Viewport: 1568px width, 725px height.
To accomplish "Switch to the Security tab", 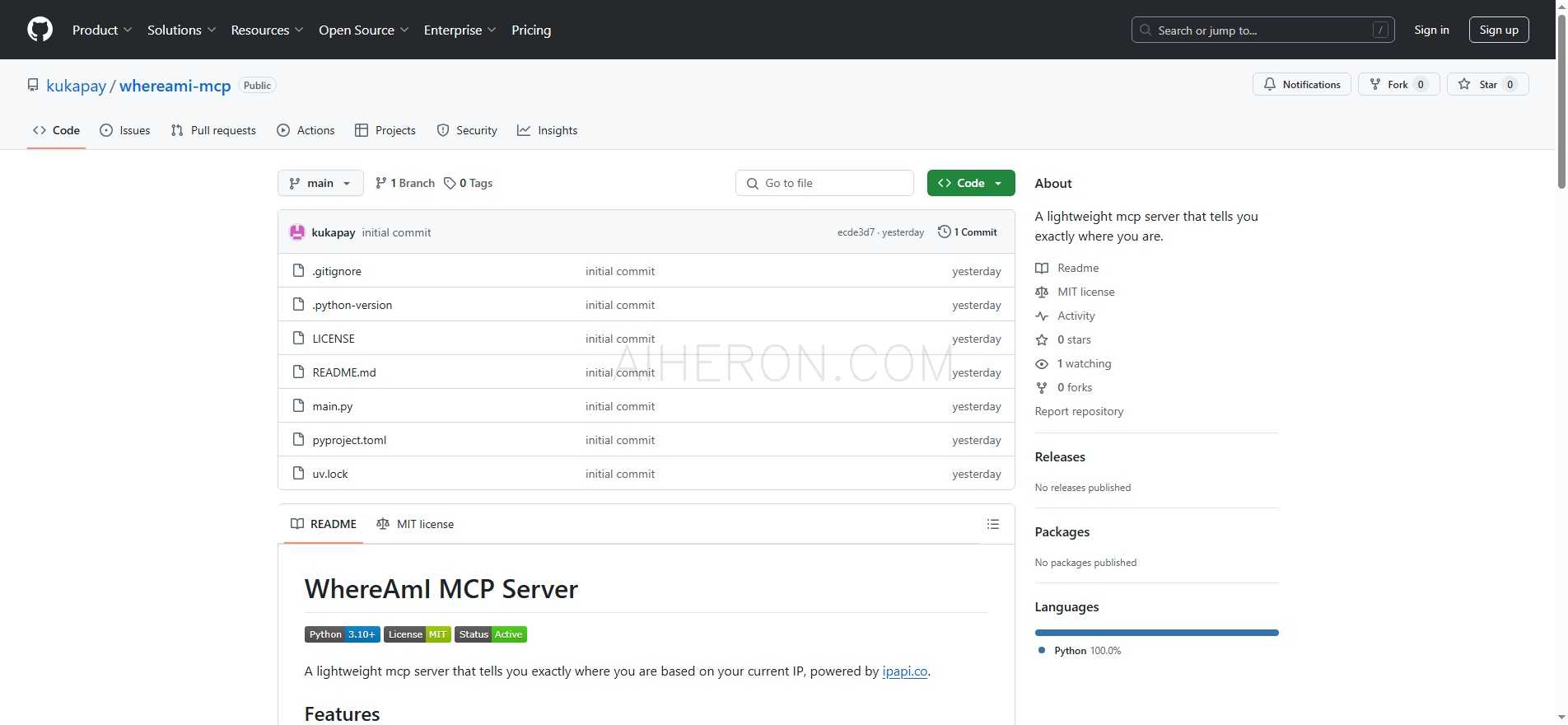I will coord(467,130).
